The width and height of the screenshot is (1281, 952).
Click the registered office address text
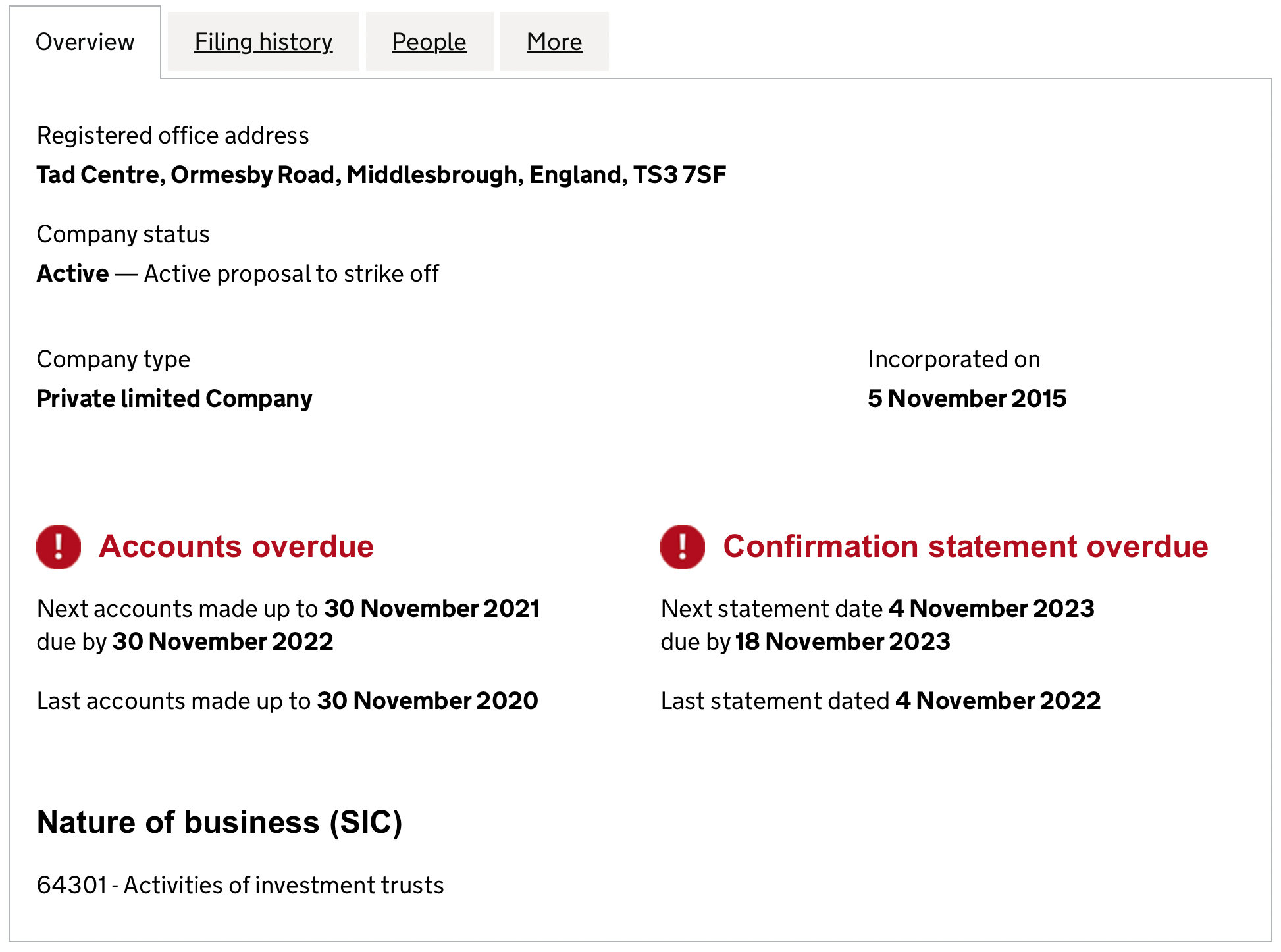coord(381,175)
